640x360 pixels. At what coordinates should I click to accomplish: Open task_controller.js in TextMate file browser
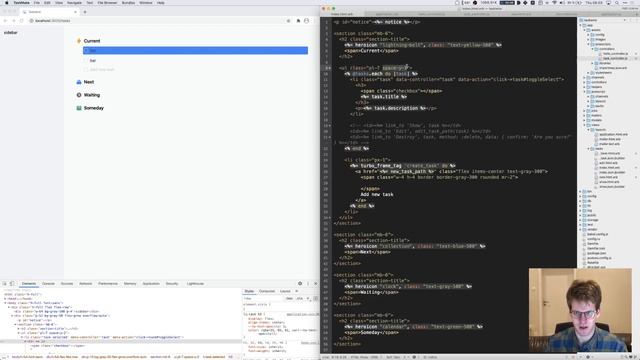click(x=615, y=58)
